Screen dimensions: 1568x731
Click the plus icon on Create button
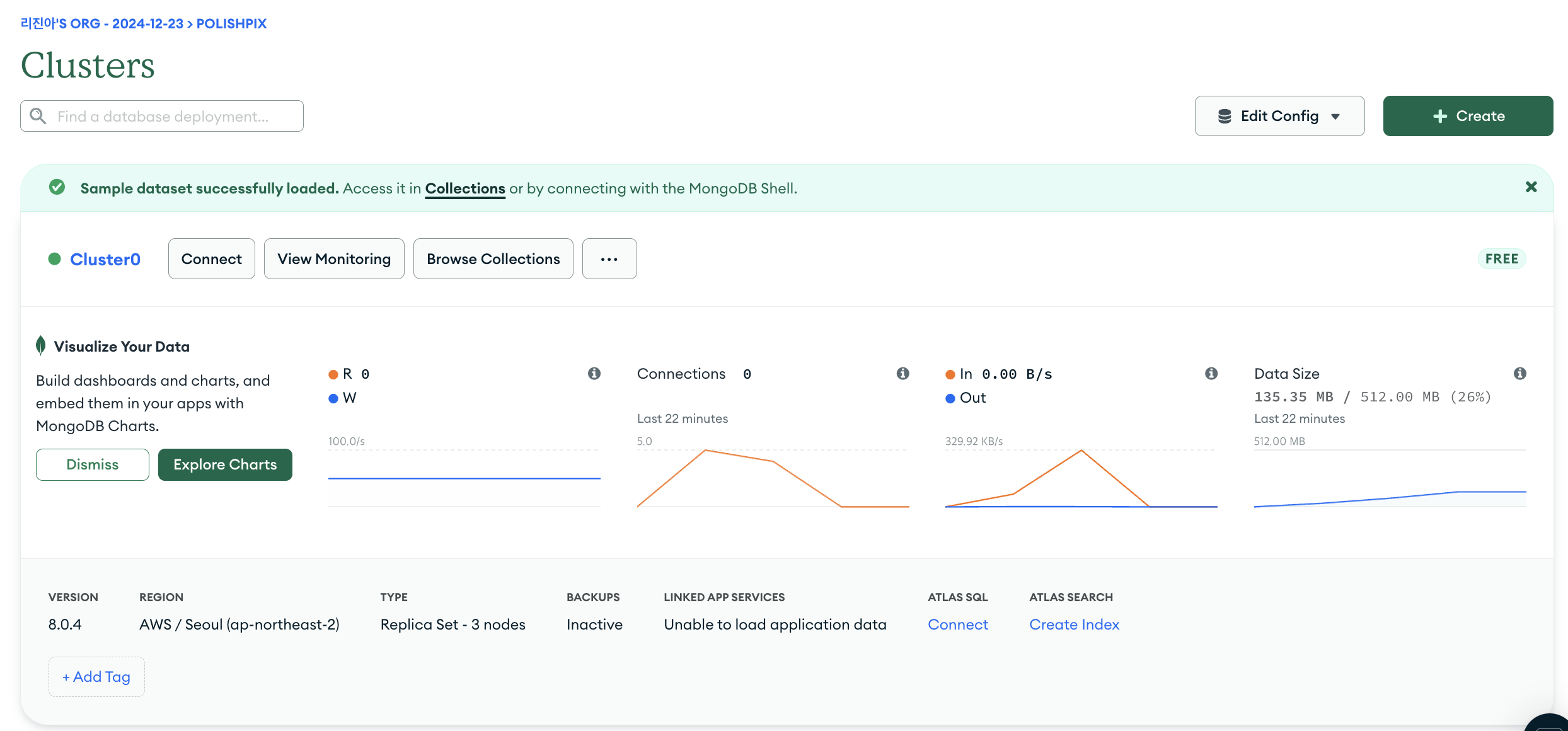coord(1439,116)
